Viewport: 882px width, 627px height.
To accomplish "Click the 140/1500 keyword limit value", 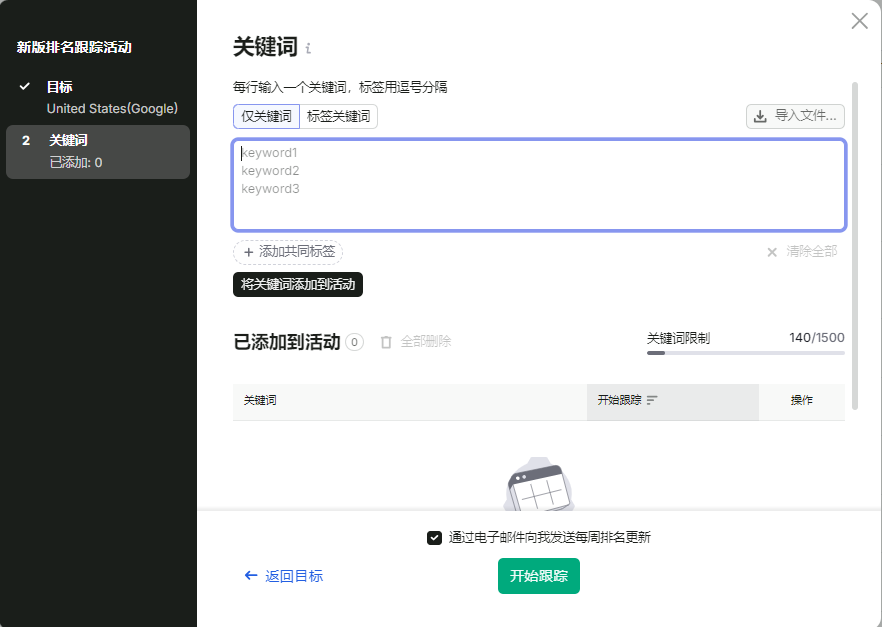I will (816, 338).
